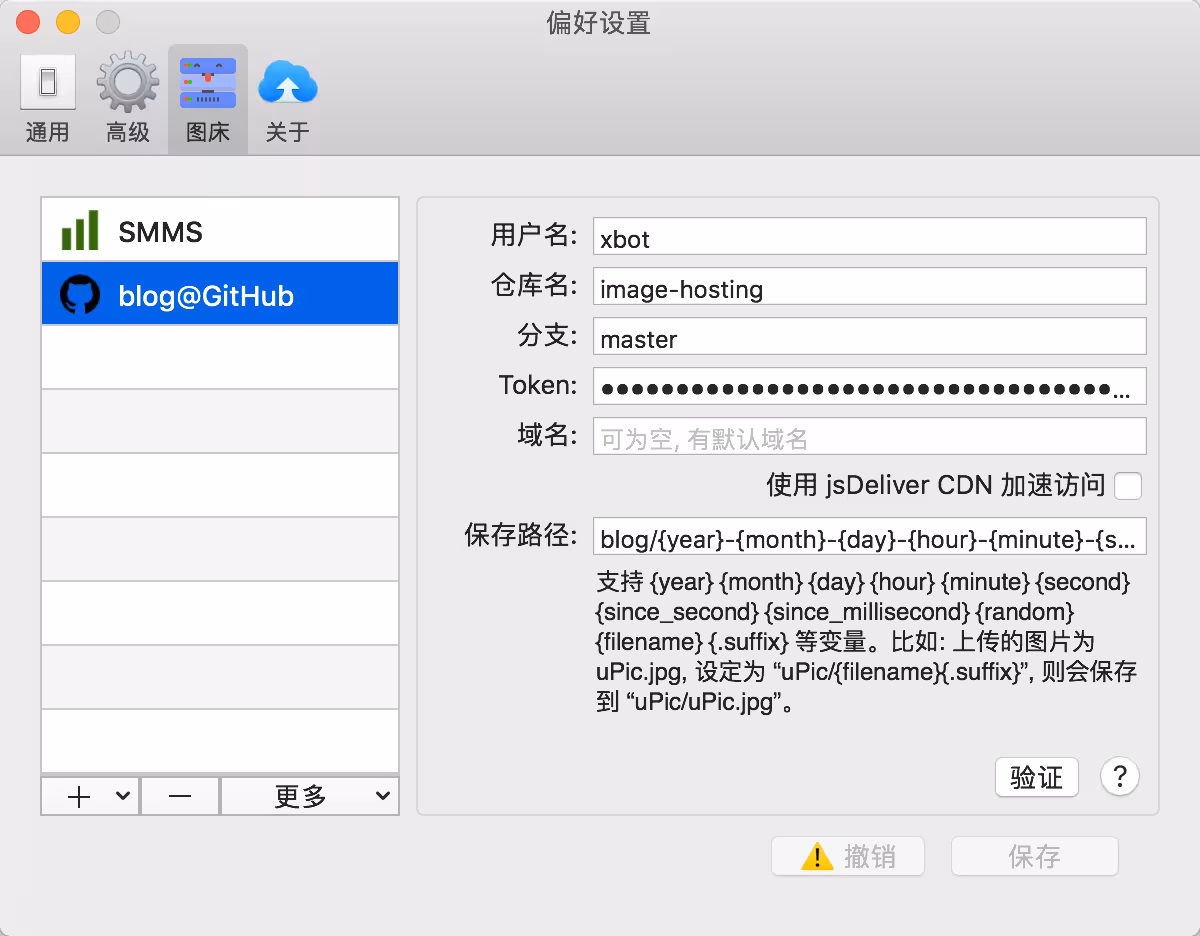Viewport: 1200px width, 936px height.
Task: Click into the masked Token field
Action: 869,387
